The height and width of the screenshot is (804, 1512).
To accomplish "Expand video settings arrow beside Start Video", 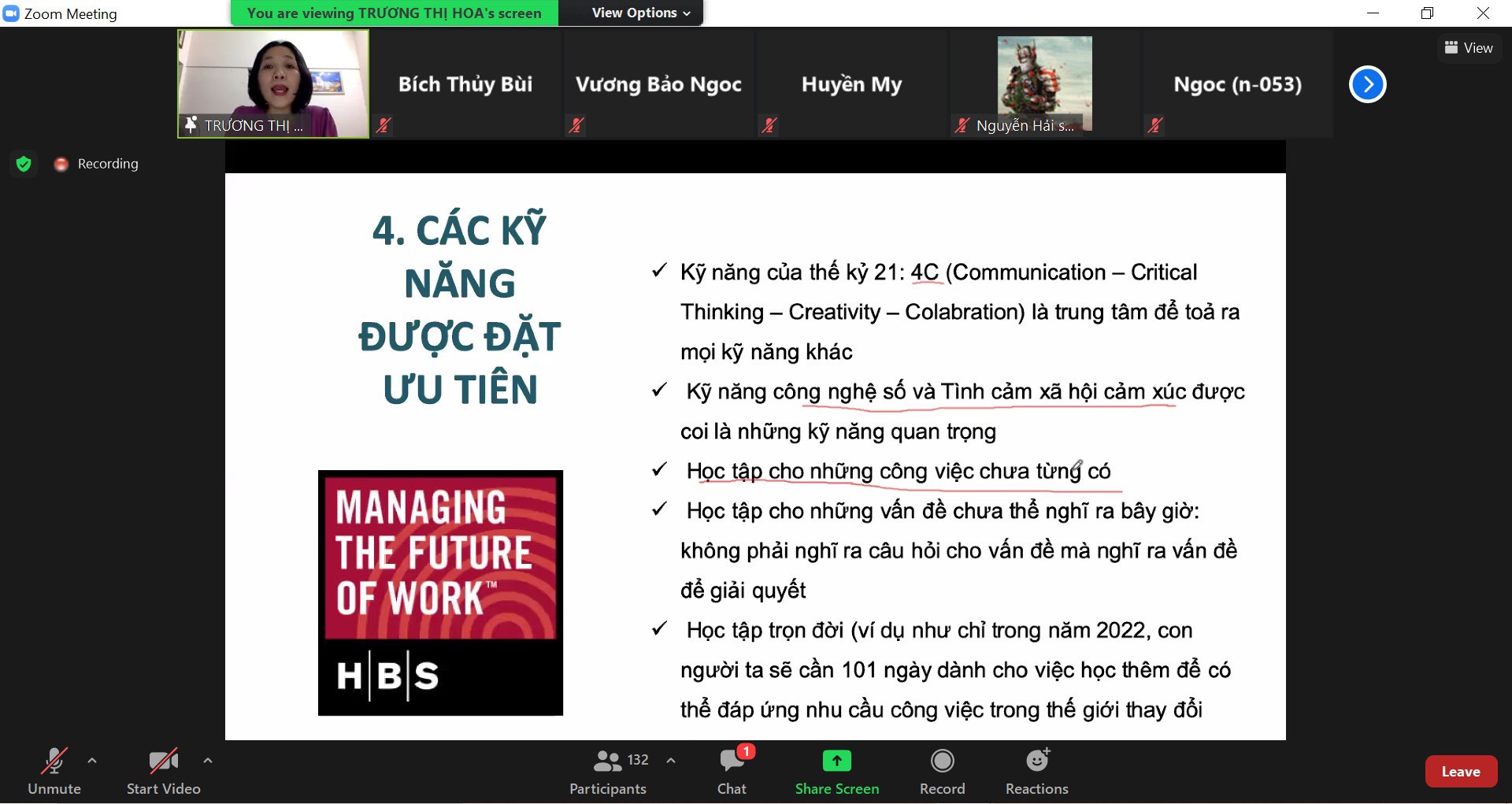I will [x=208, y=761].
